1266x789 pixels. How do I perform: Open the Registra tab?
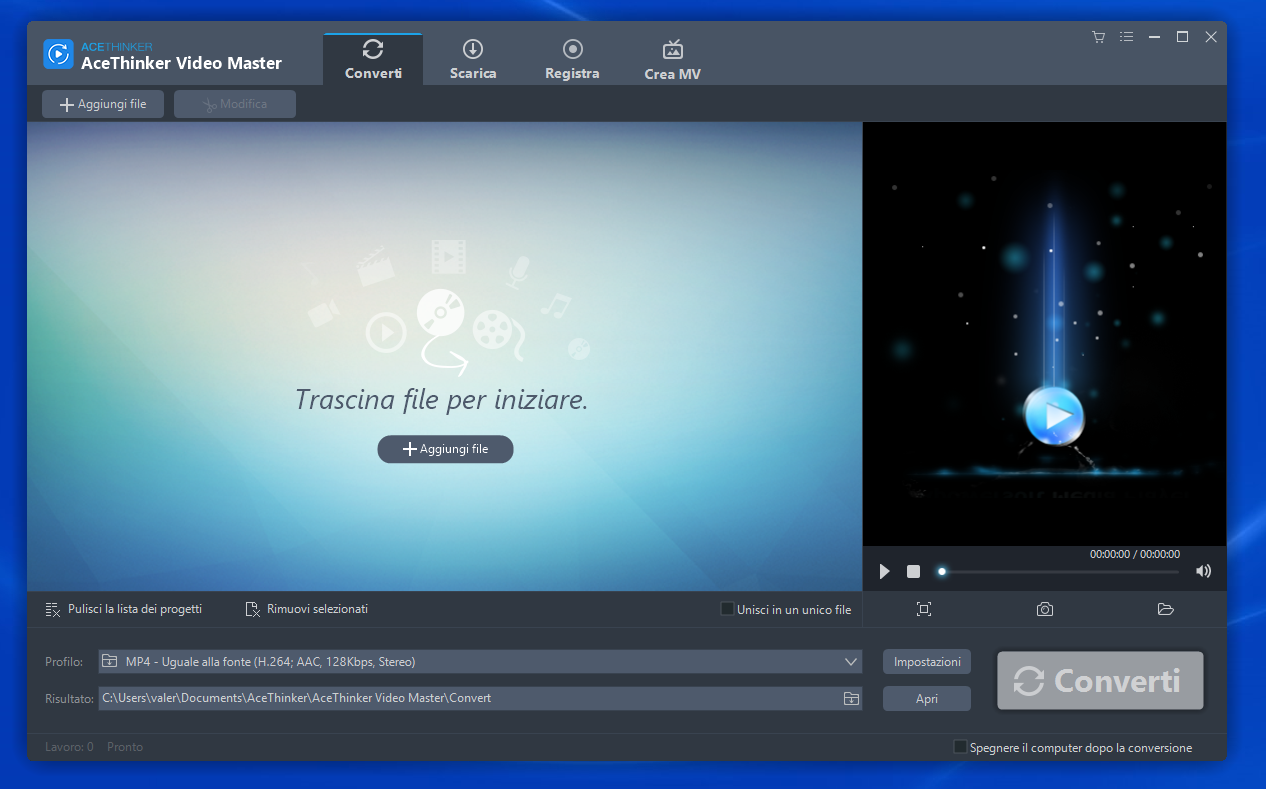572,60
